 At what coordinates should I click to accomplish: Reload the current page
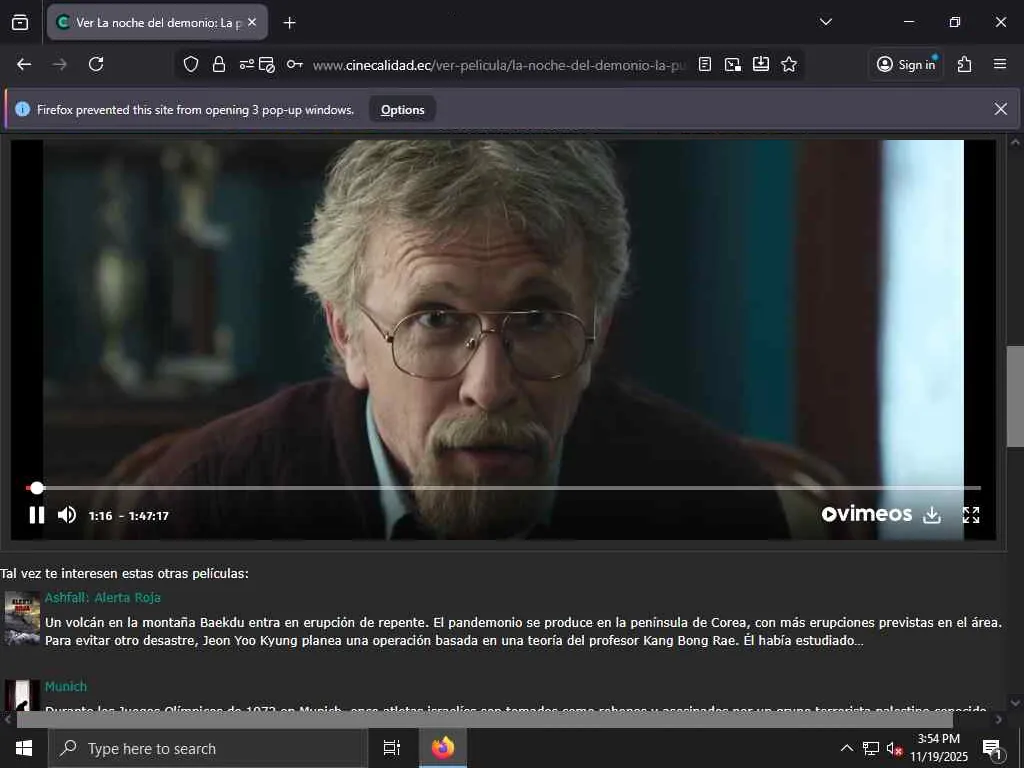click(x=96, y=64)
